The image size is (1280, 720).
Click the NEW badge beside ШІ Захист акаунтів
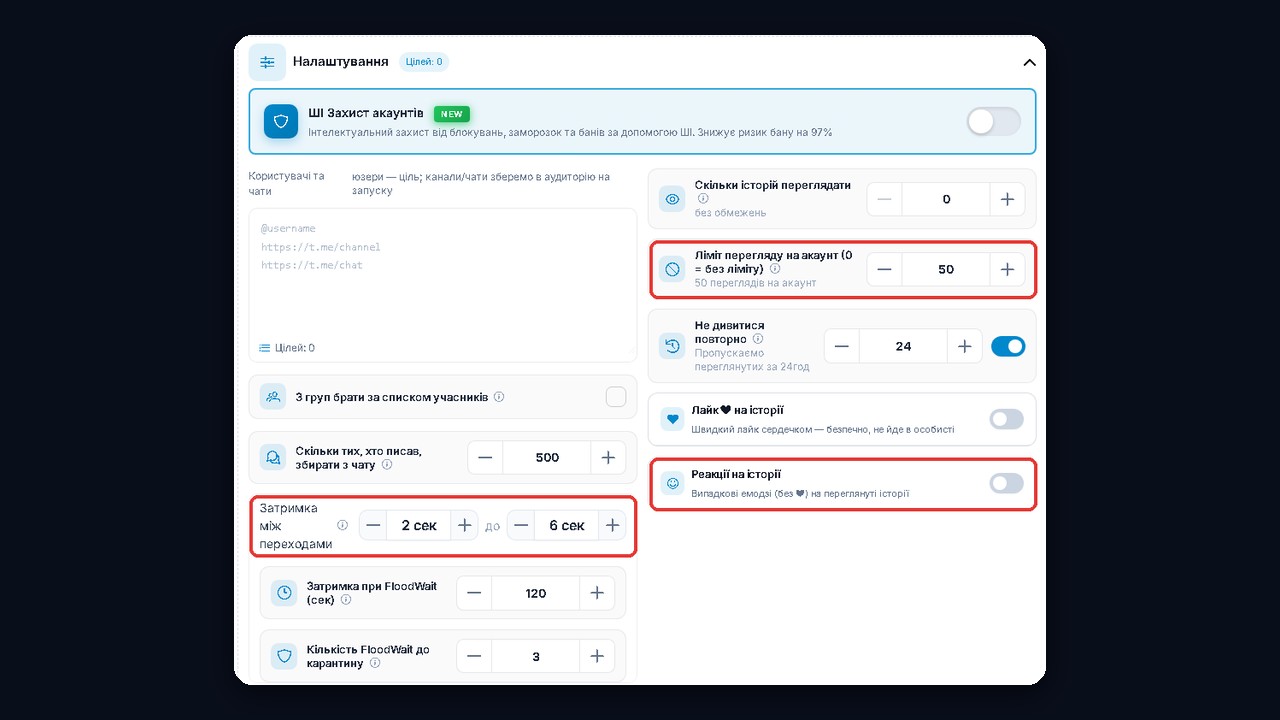[x=452, y=114]
